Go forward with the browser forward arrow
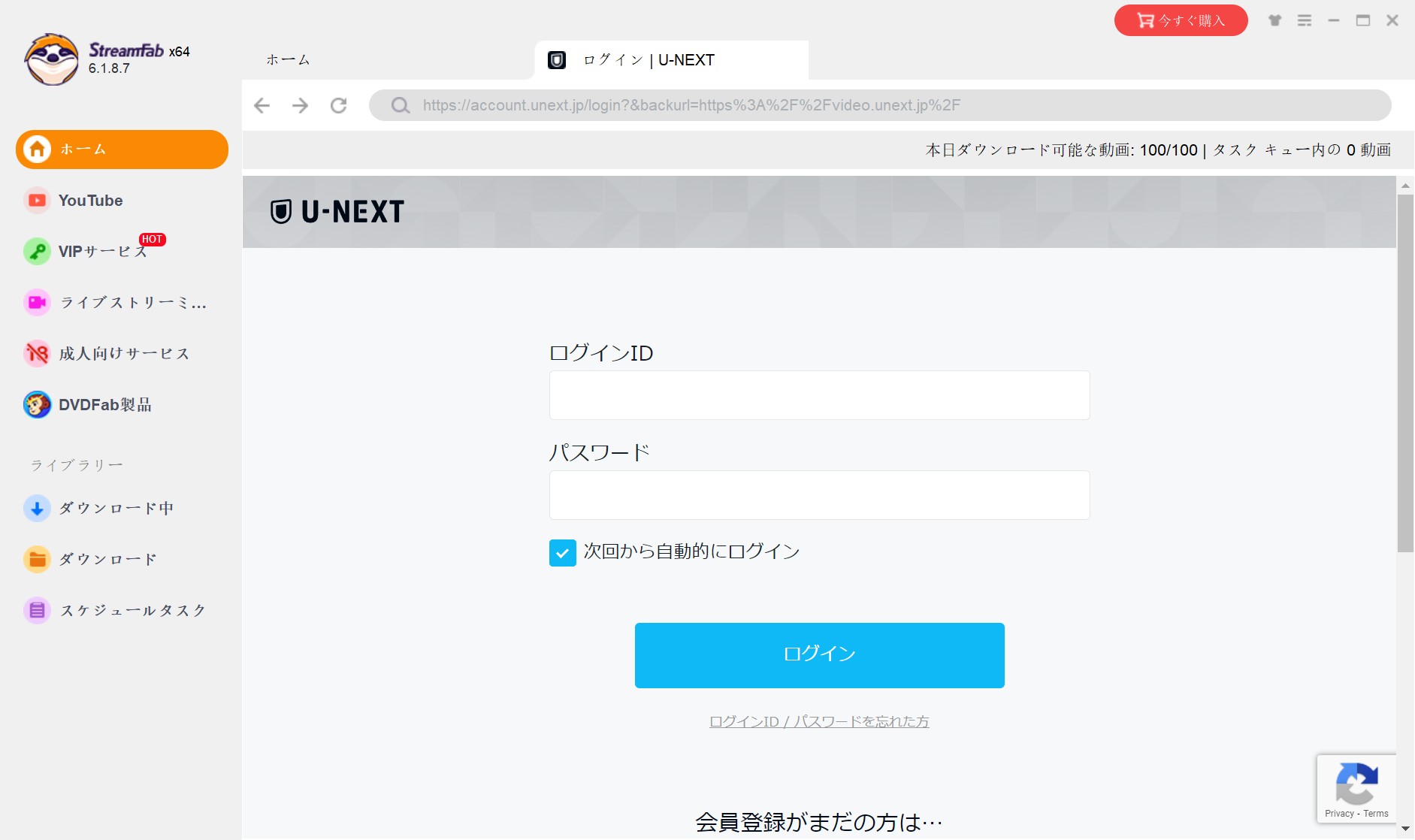This screenshot has height=840, width=1415. coord(300,105)
